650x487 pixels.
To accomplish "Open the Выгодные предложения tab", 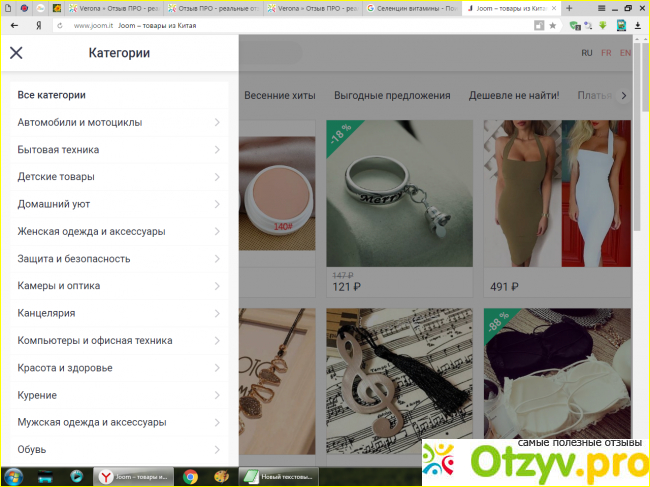I will click(392, 96).
